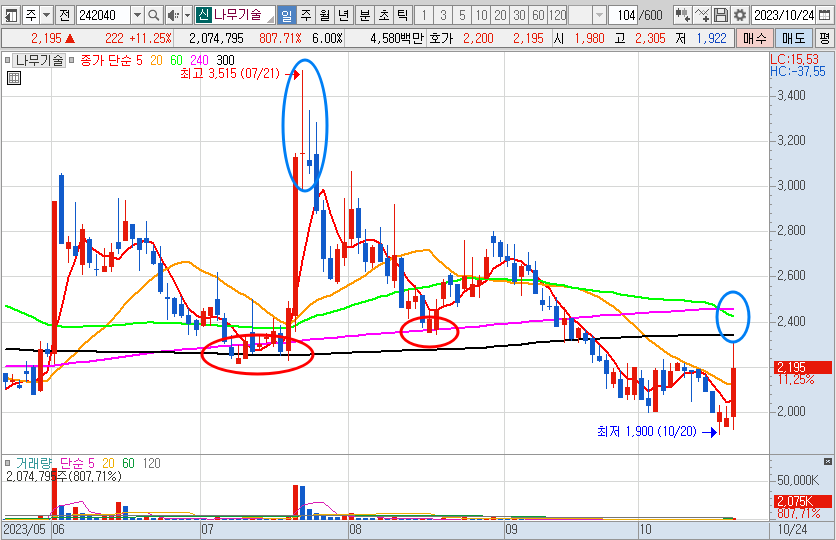Switch to second 초 chart
This screenshot has height=540, width=836.
coord(384,15)
